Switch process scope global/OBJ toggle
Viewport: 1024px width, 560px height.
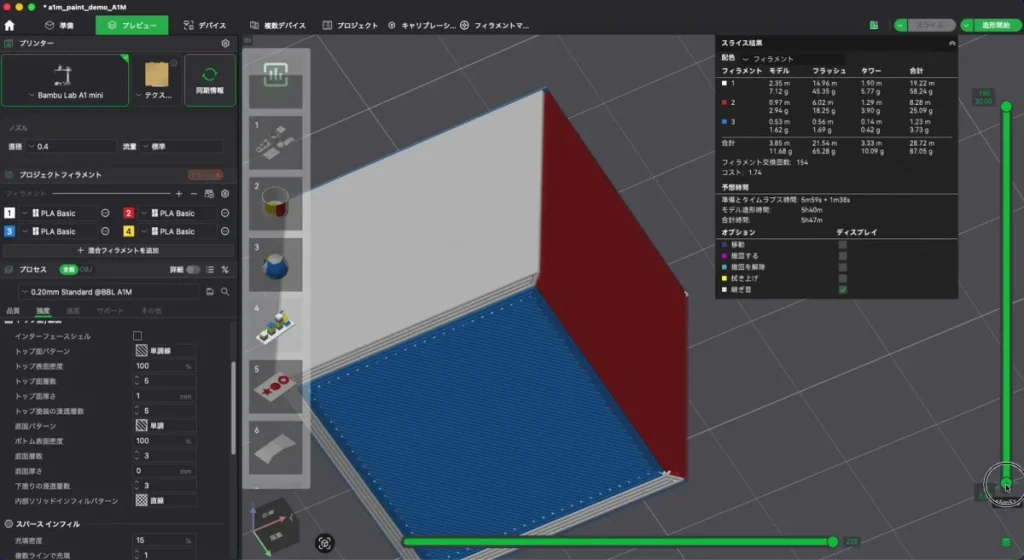pos(76,270)
